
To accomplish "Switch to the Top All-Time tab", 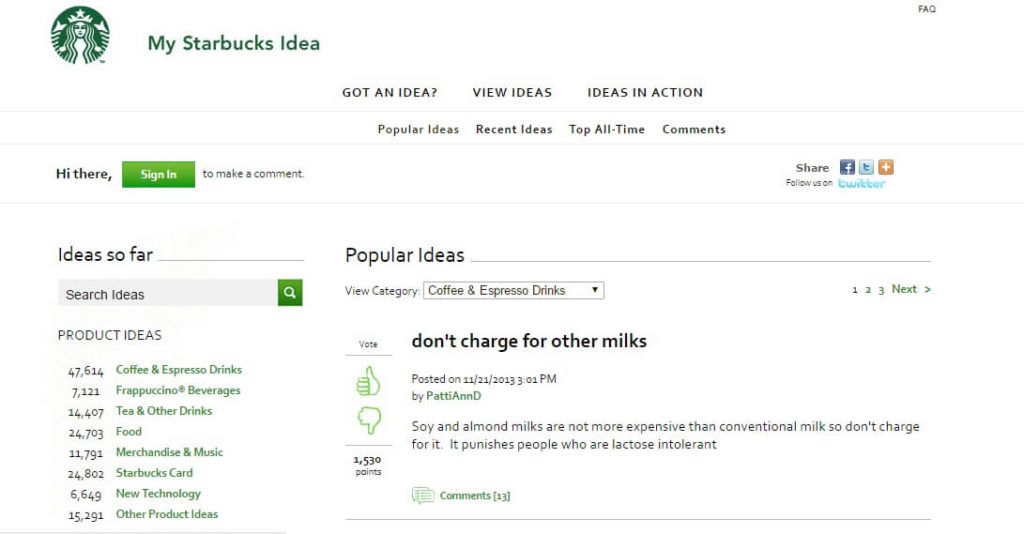I will 607,129.
